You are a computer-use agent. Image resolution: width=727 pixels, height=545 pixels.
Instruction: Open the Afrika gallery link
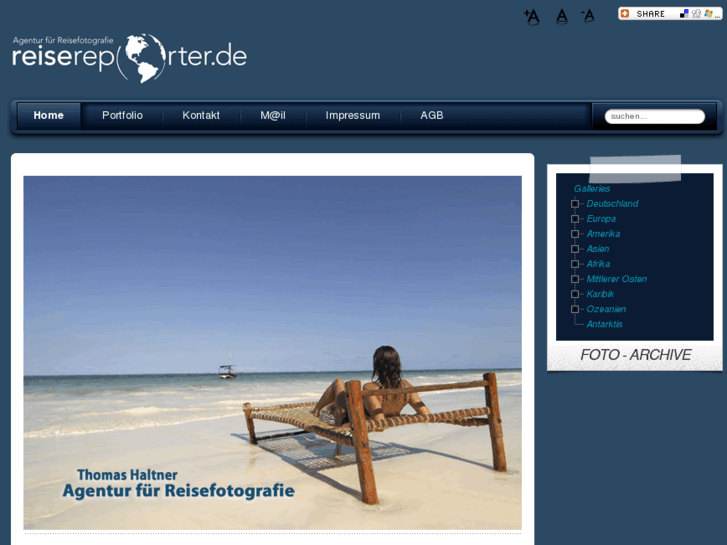598,264
